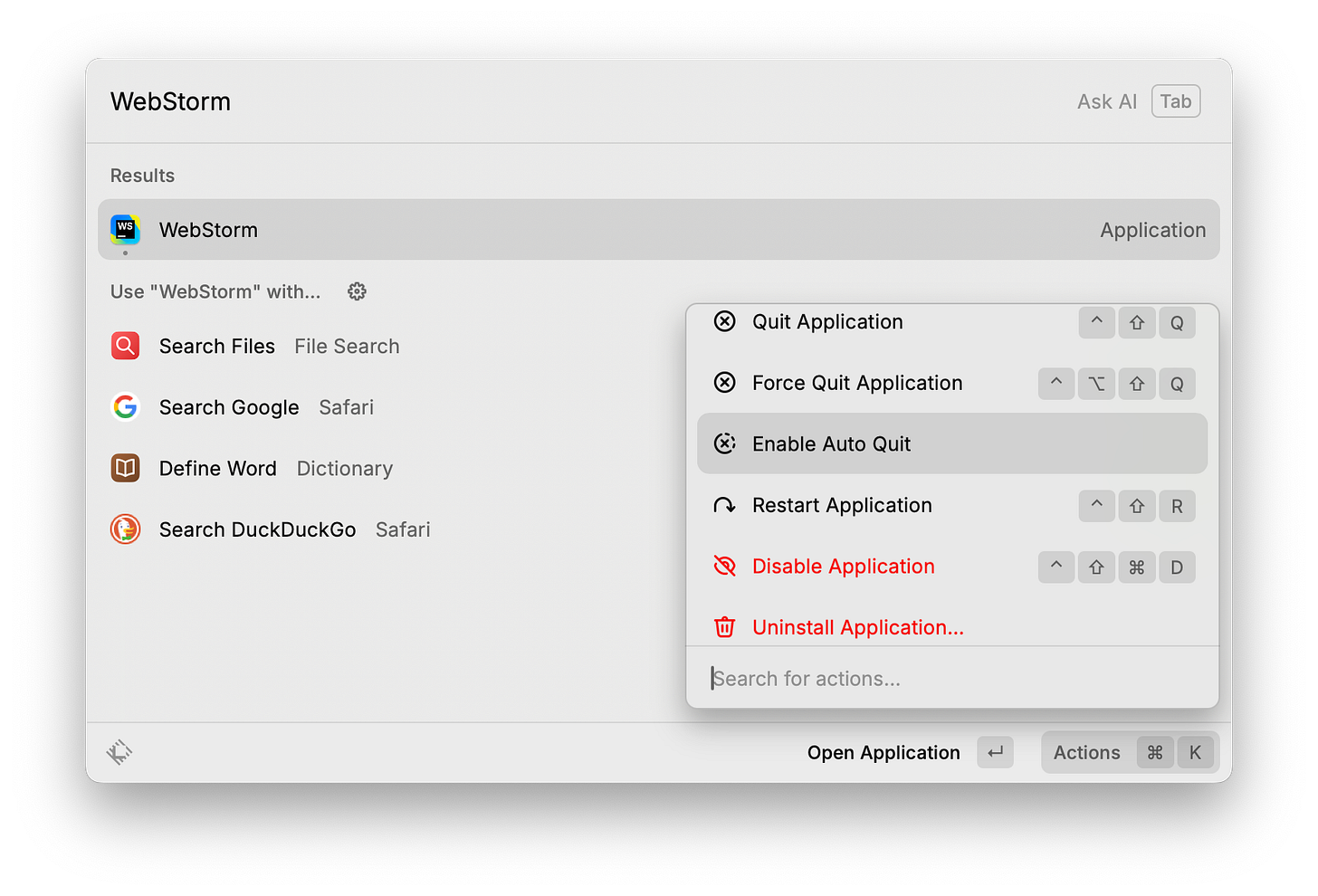Click the "Application" type label
The height and width of the screenshot is (896, 1318).
(1152, 230)
